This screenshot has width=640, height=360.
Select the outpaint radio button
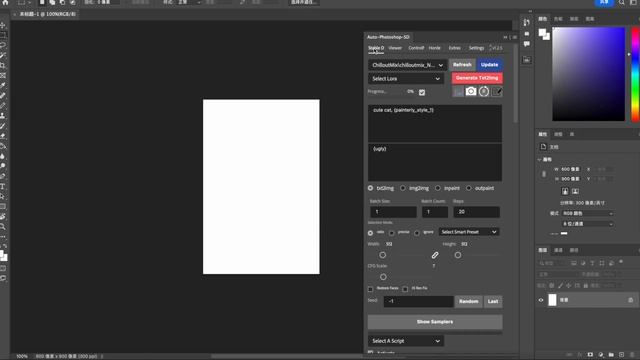469,188
